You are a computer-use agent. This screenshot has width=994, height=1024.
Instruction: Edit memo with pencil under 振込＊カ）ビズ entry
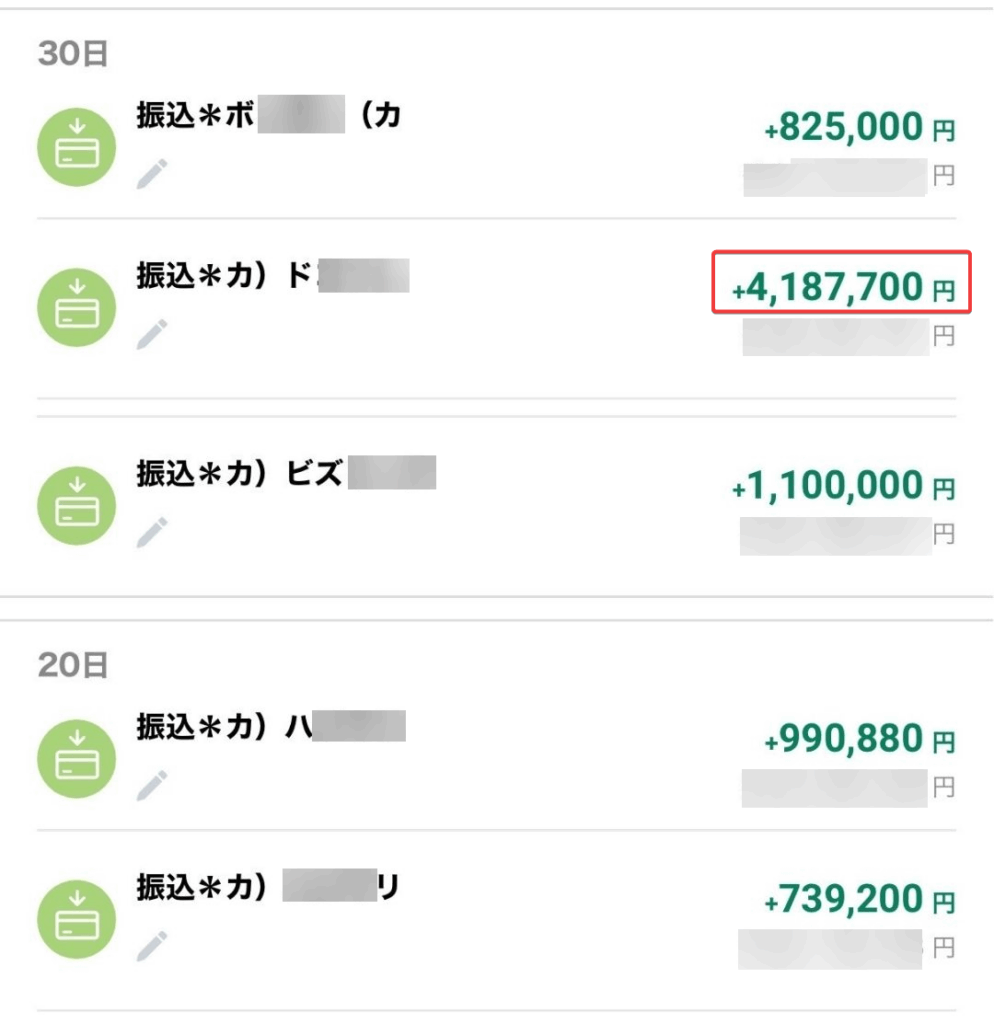coord(152,532)
